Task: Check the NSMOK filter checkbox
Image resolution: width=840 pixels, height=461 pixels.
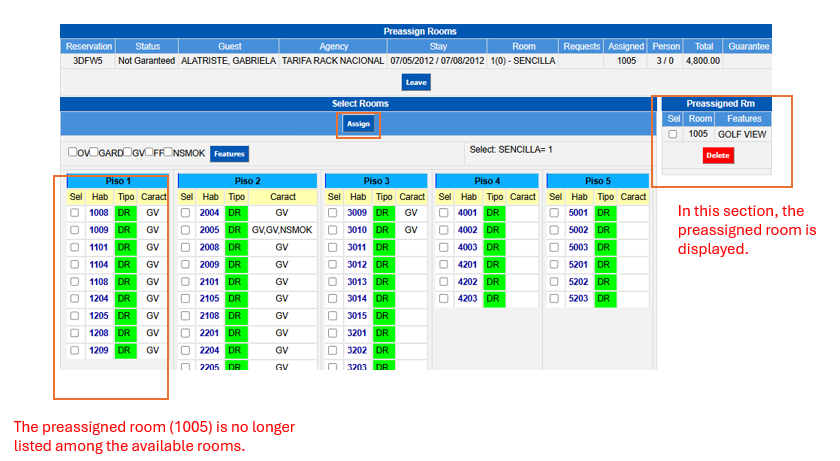Action: 168,153
